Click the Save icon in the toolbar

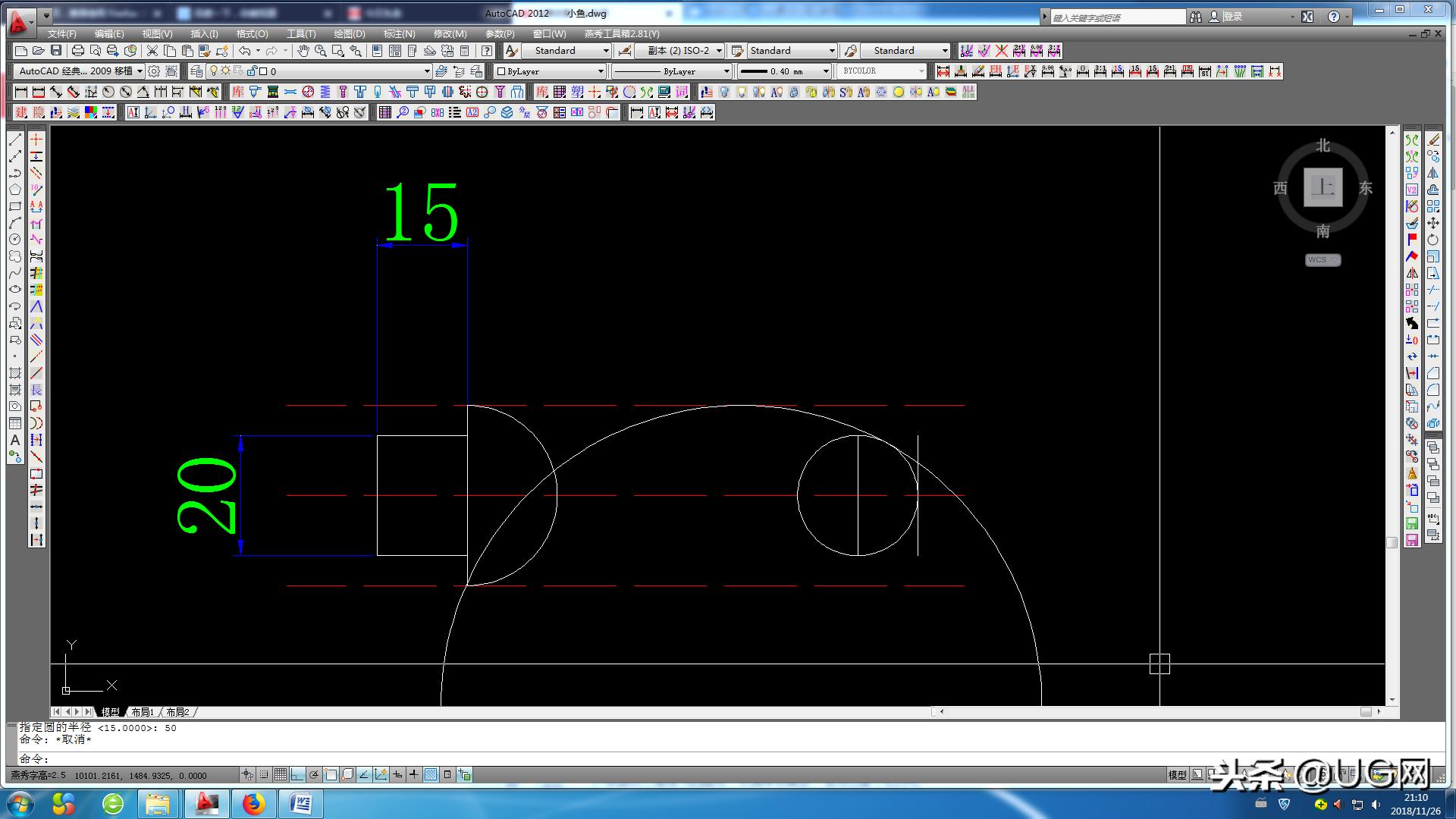coord(56,51)
